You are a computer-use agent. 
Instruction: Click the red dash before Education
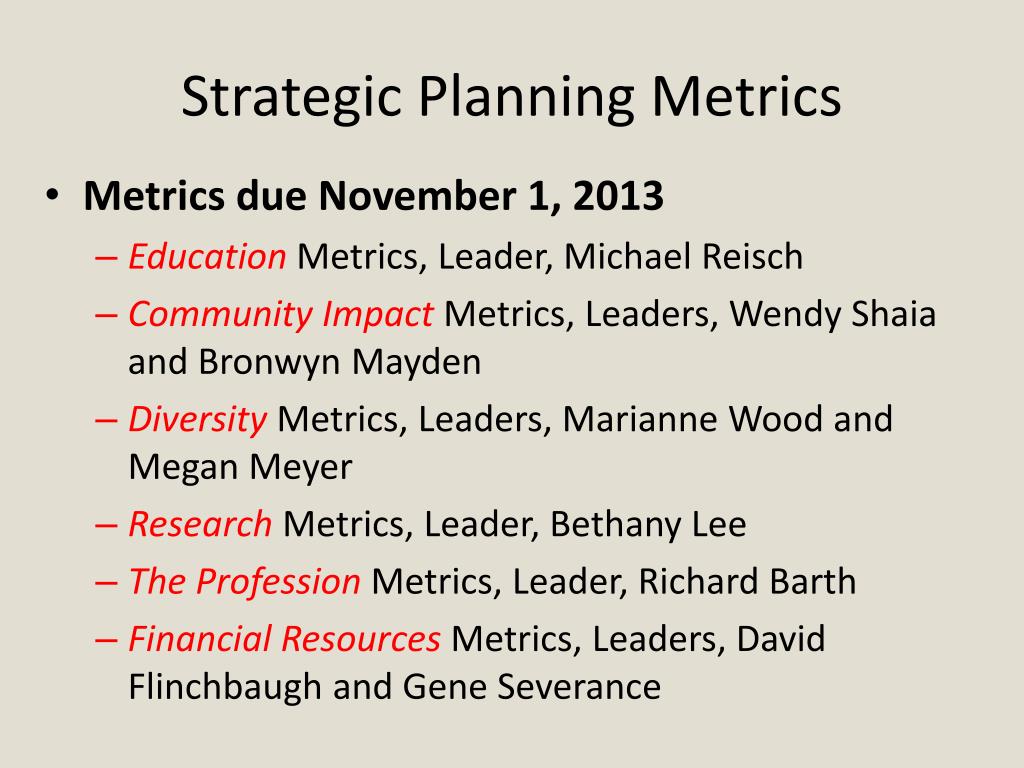pyautogui.click(x=106, y=257)
